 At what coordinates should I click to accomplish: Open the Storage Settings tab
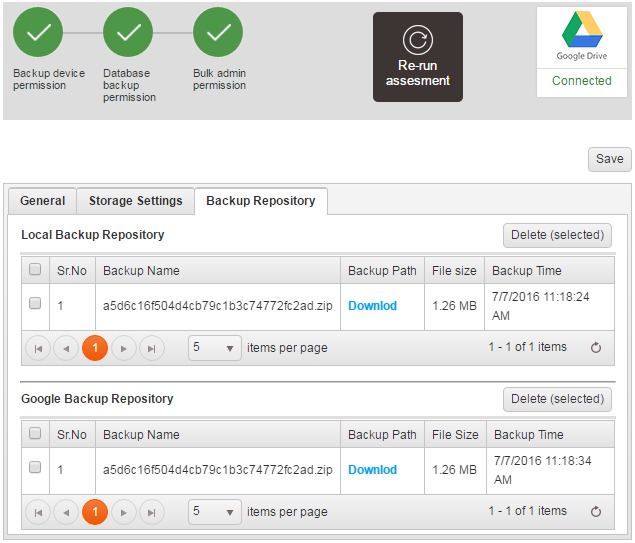[135, 201]
